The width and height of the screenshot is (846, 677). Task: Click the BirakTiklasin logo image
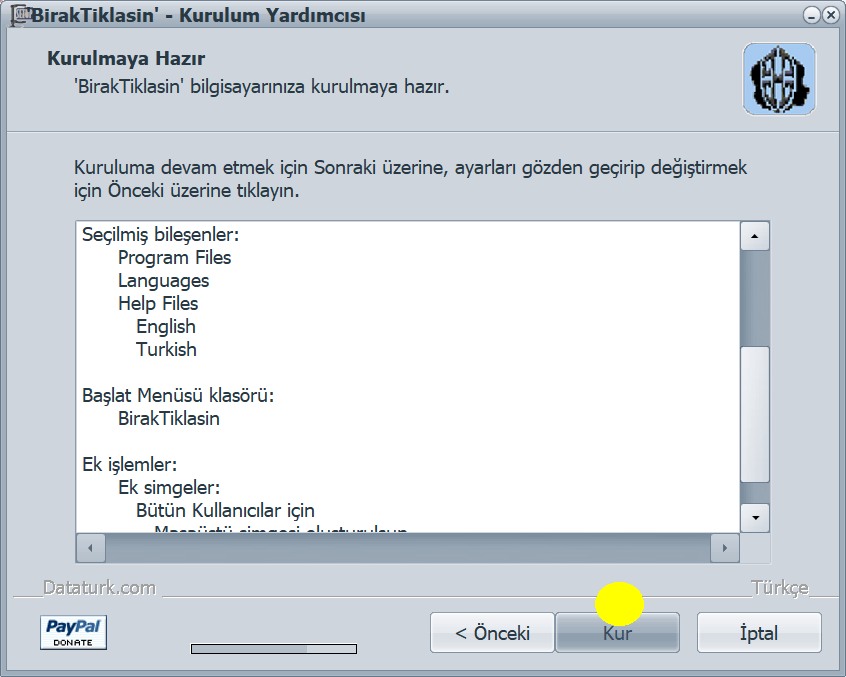tap(779, 79)
